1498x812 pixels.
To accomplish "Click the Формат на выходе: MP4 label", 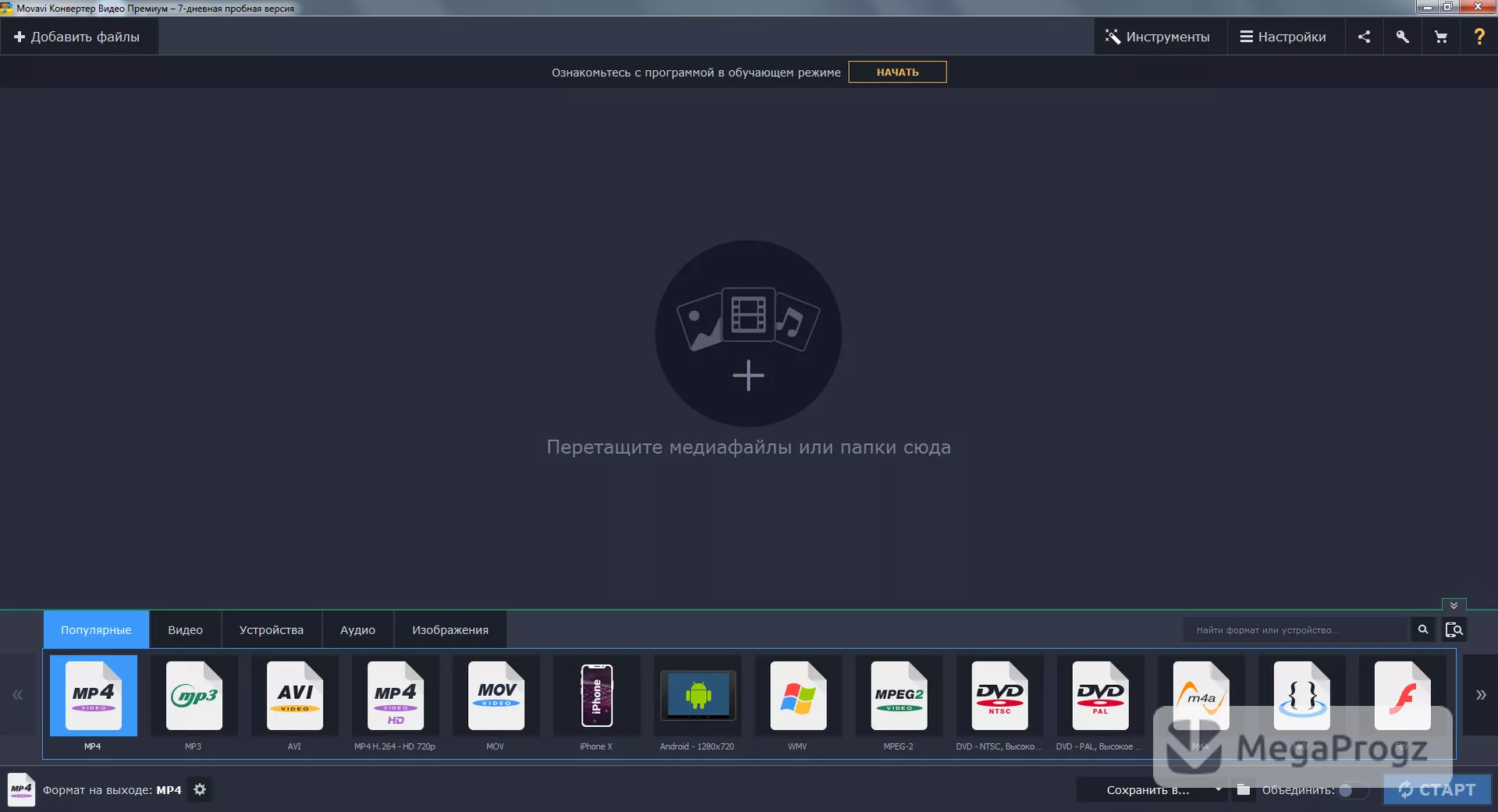I will (x=112, y=789).
